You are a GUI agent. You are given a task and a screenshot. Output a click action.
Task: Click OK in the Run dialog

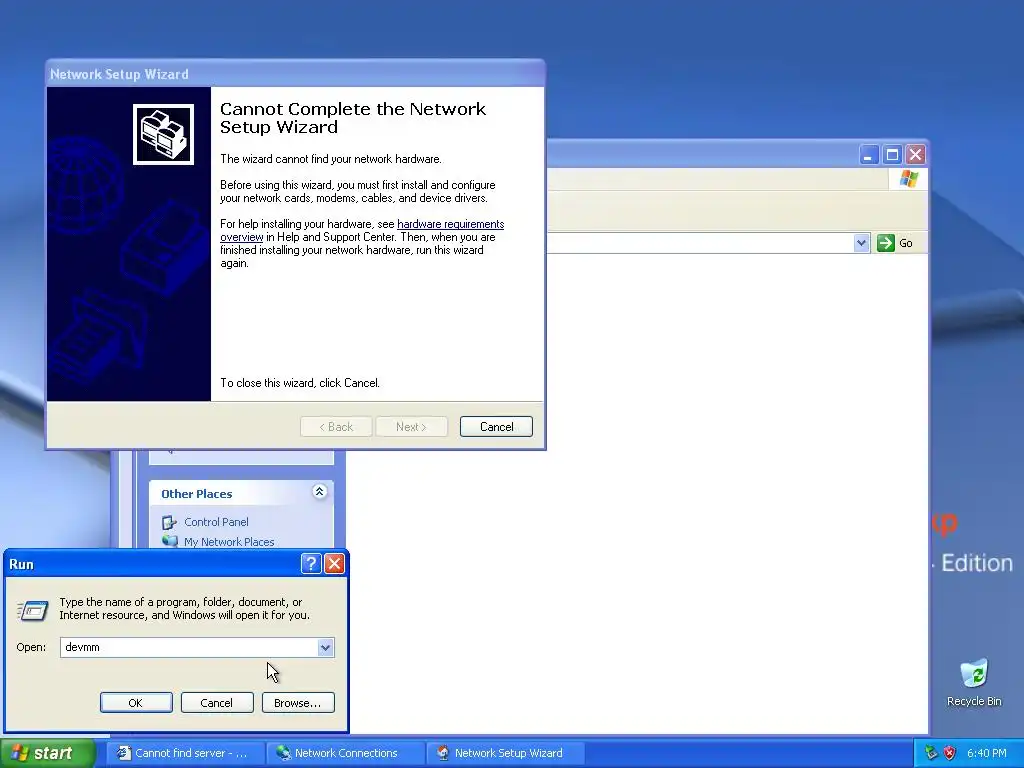136,703
